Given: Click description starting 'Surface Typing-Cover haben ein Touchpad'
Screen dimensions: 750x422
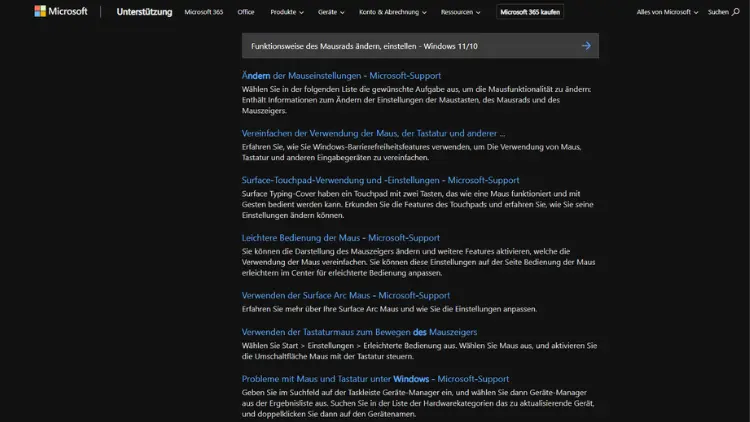Looking at the screenshot, I should [418, 204].
